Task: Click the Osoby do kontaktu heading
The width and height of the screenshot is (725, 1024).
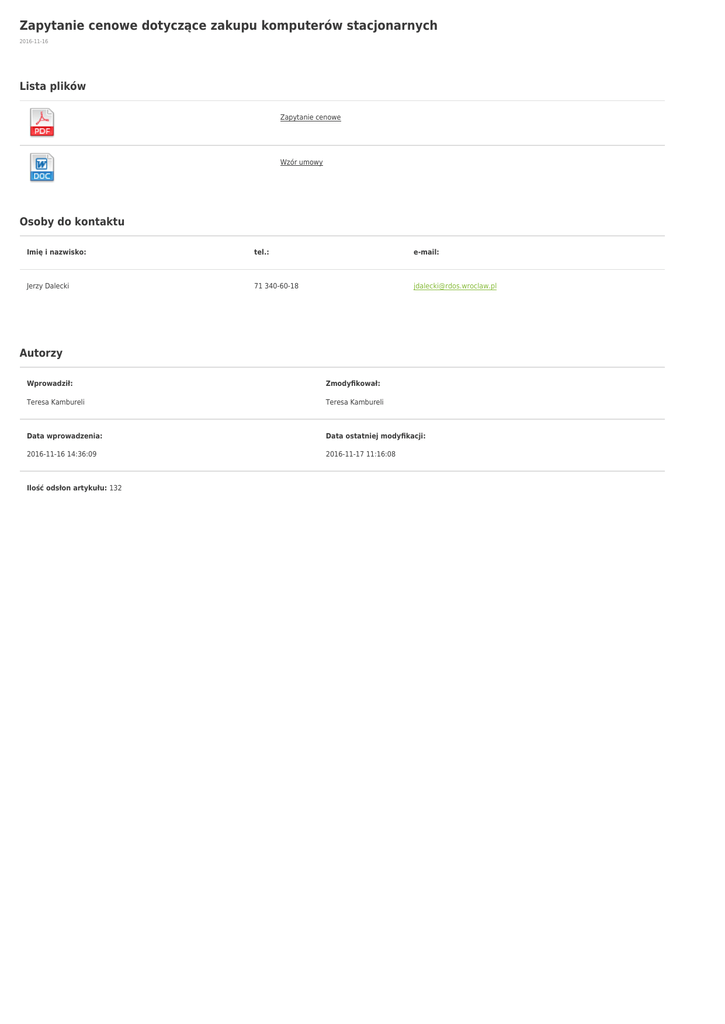Action: pos(72,222)
